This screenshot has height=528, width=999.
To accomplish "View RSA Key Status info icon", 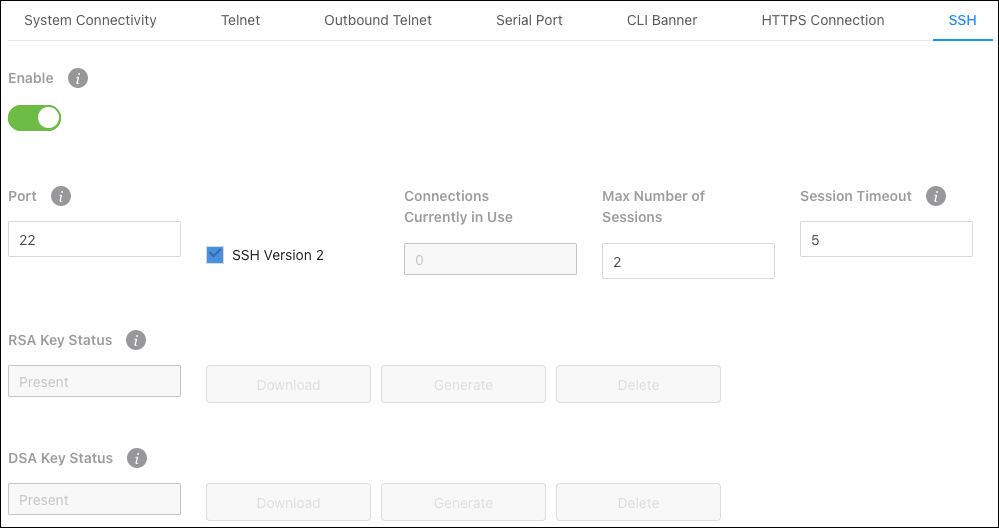I will coord(136,340).
